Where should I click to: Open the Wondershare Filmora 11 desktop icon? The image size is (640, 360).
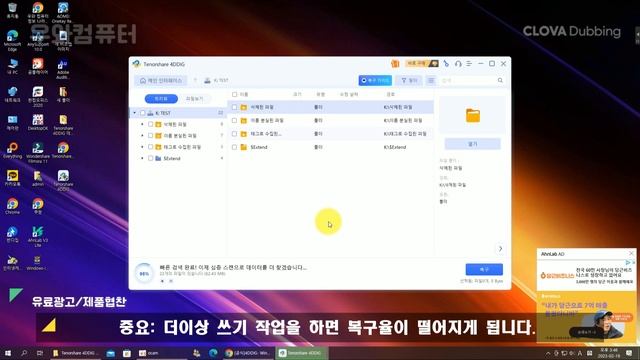(38, 152)
